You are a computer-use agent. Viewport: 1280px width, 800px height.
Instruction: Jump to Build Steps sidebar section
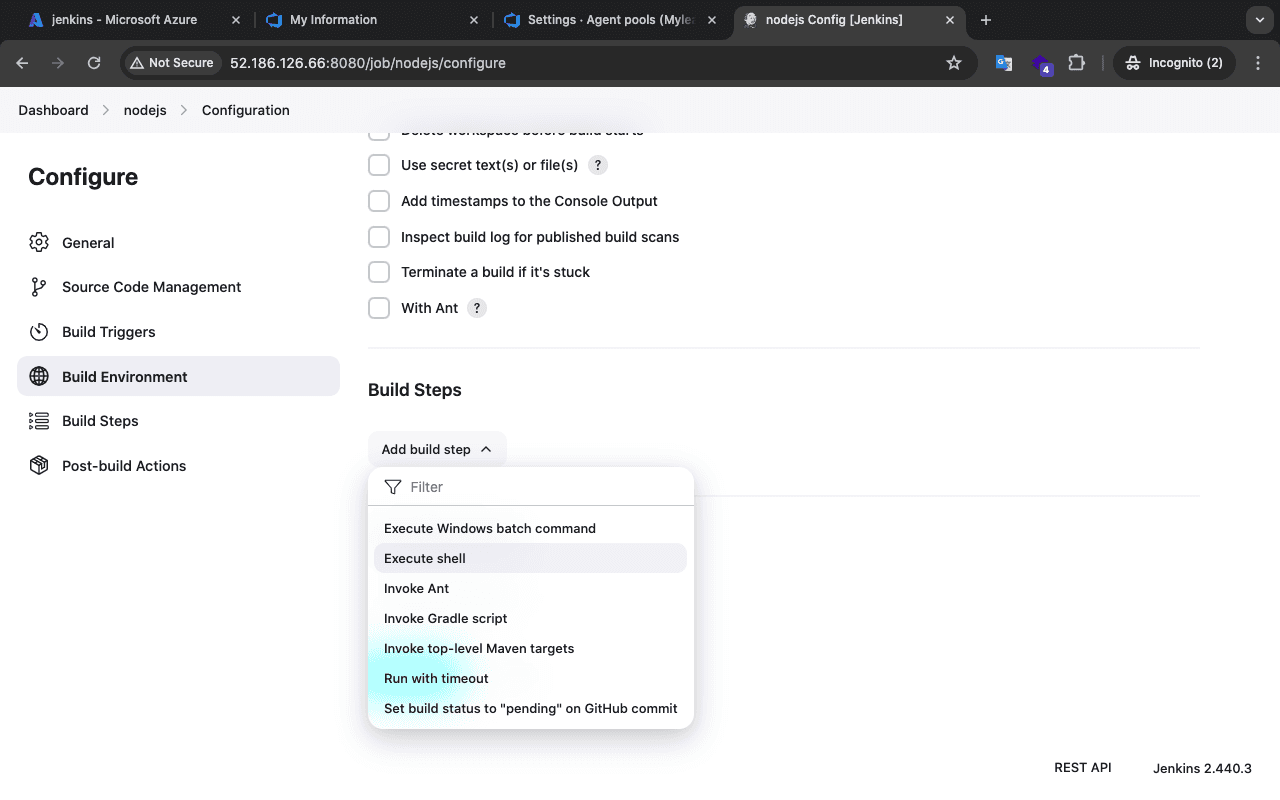pyautogui.click(x=178, y=421)
